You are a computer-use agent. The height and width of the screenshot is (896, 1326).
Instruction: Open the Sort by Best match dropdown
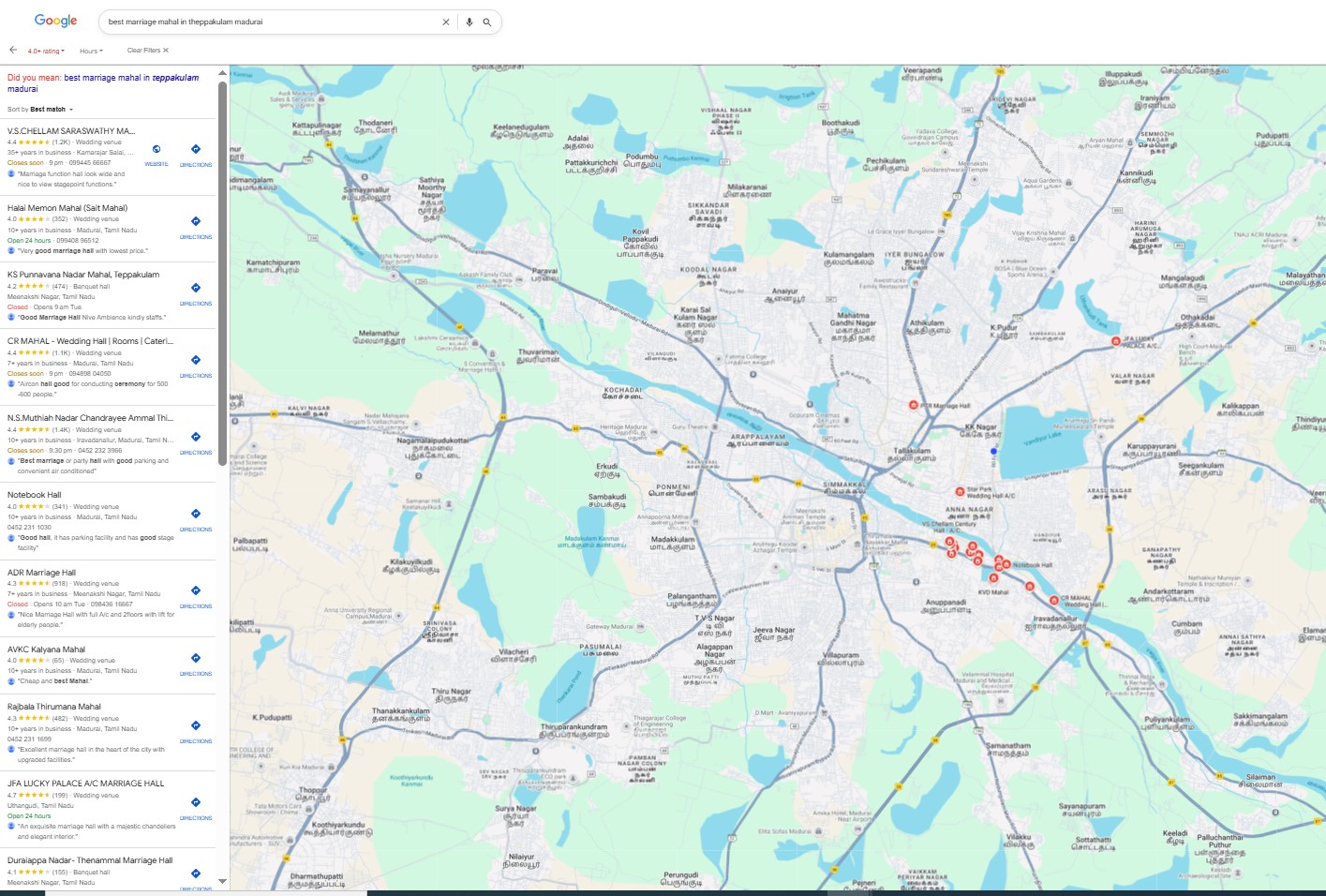40,110
